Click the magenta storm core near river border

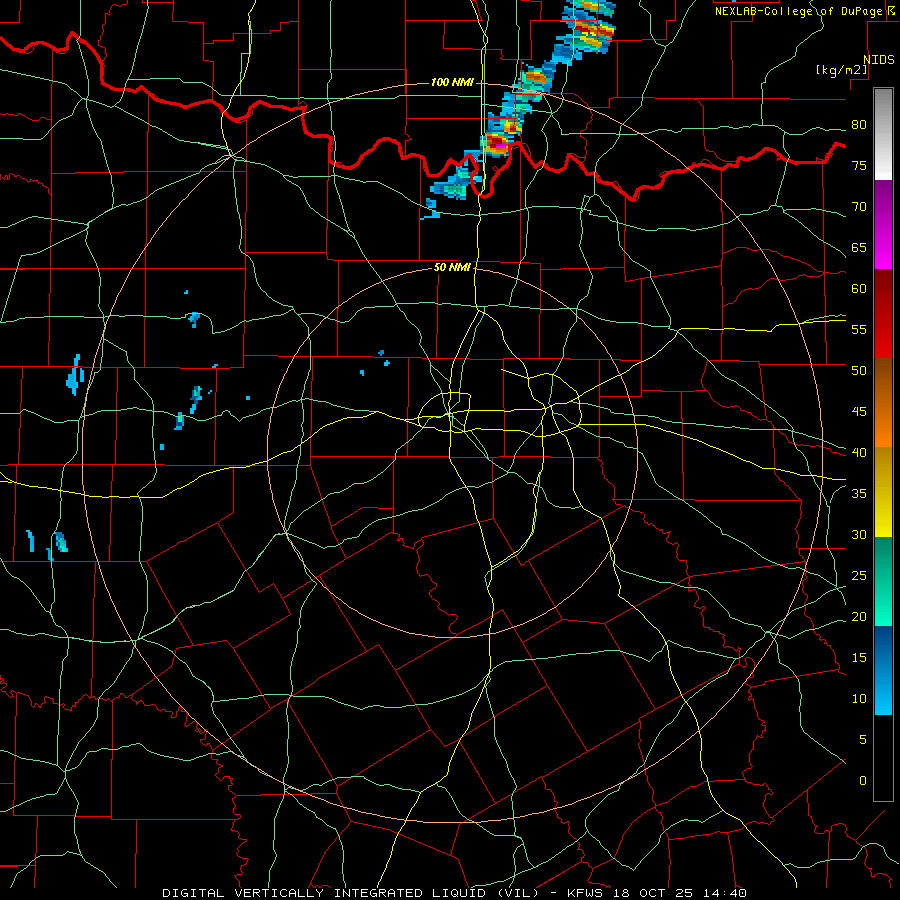[501, 146]
